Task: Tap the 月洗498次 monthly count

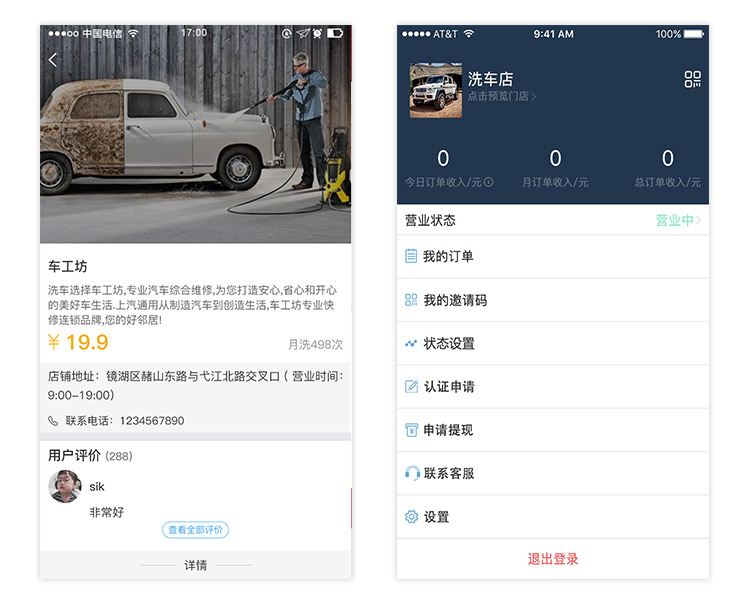Action: (x=315, y=344)
